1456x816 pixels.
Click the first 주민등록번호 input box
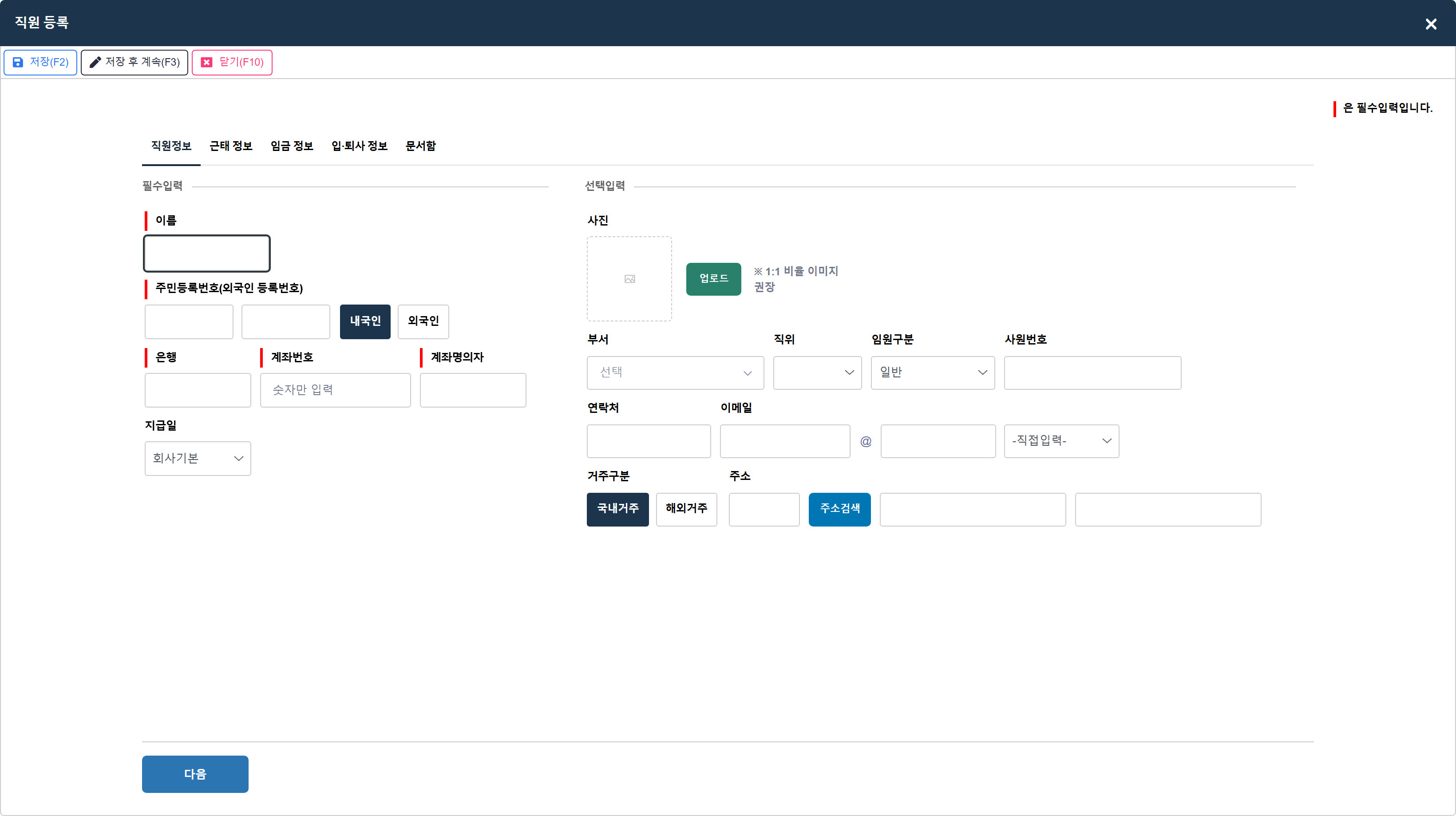pos(189,321)
